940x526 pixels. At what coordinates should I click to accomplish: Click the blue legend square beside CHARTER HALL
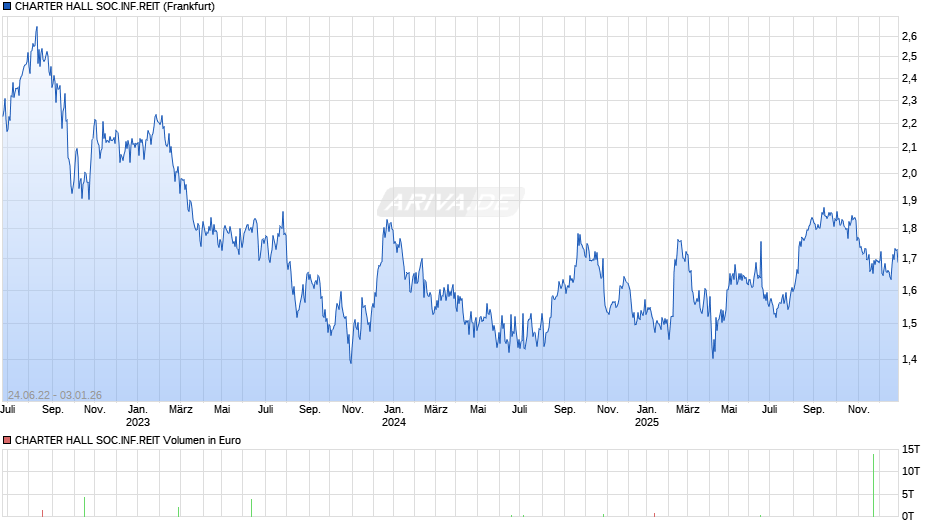(7, 7)
